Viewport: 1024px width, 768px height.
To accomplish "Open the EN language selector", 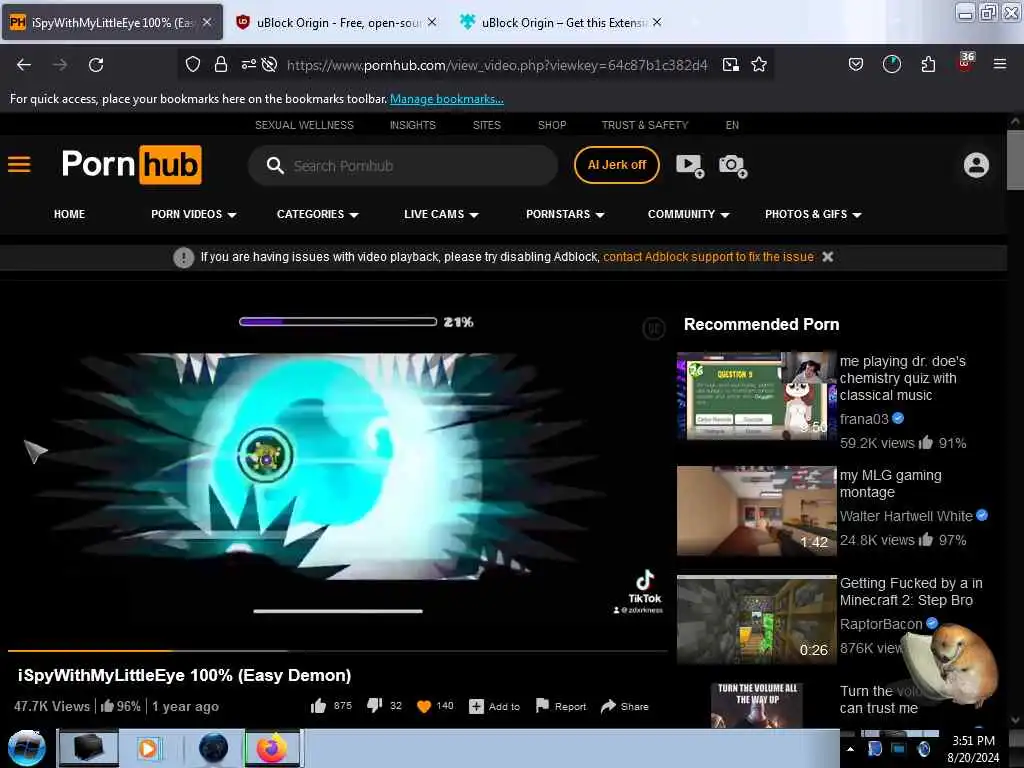I will coord(732,125).
